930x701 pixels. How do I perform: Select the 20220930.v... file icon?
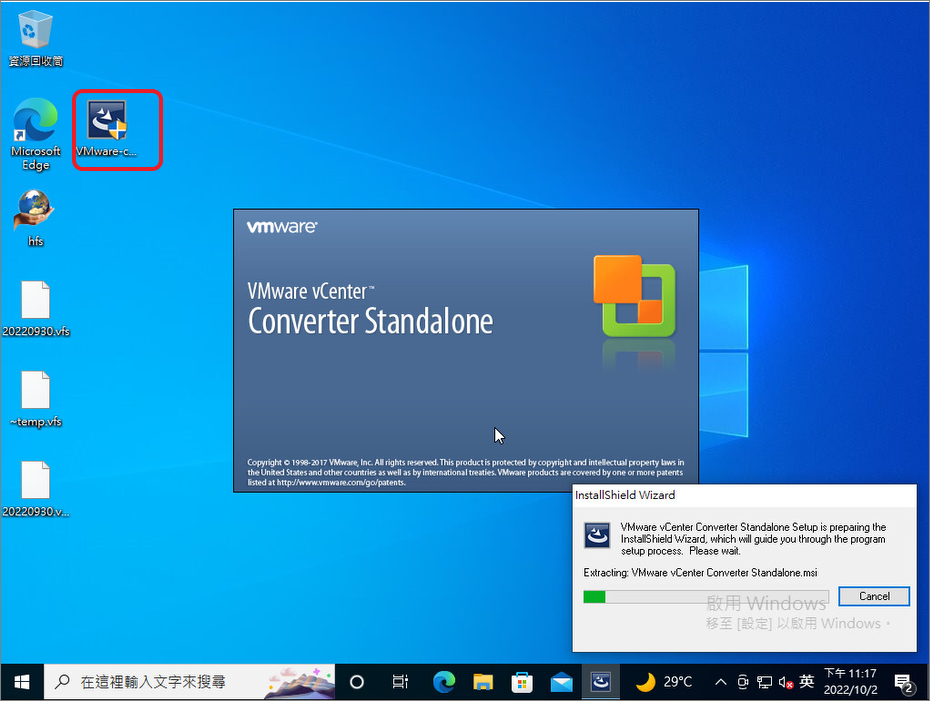click(x=36, y=489)
